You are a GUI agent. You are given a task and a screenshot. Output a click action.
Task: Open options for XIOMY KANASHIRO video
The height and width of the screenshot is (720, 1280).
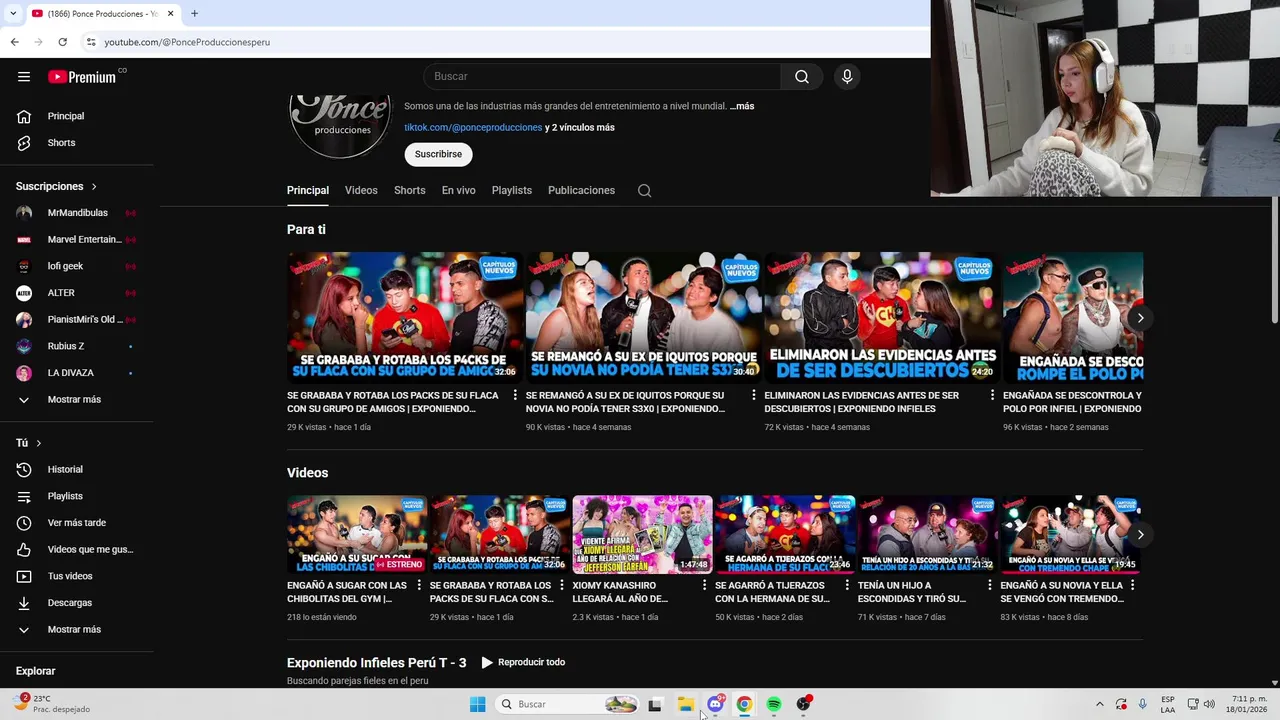[704, 586]
